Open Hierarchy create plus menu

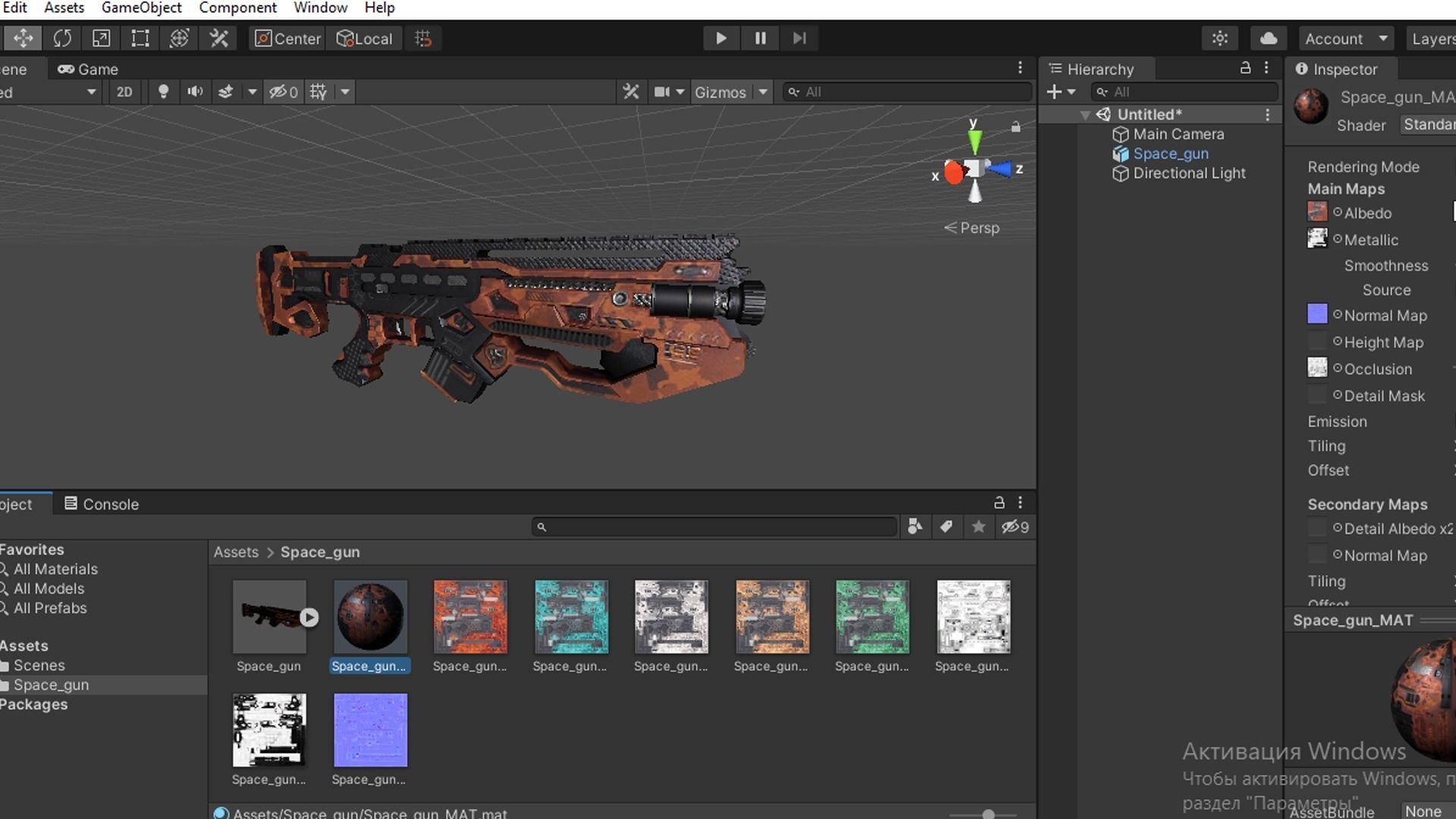pos(1061,93)
